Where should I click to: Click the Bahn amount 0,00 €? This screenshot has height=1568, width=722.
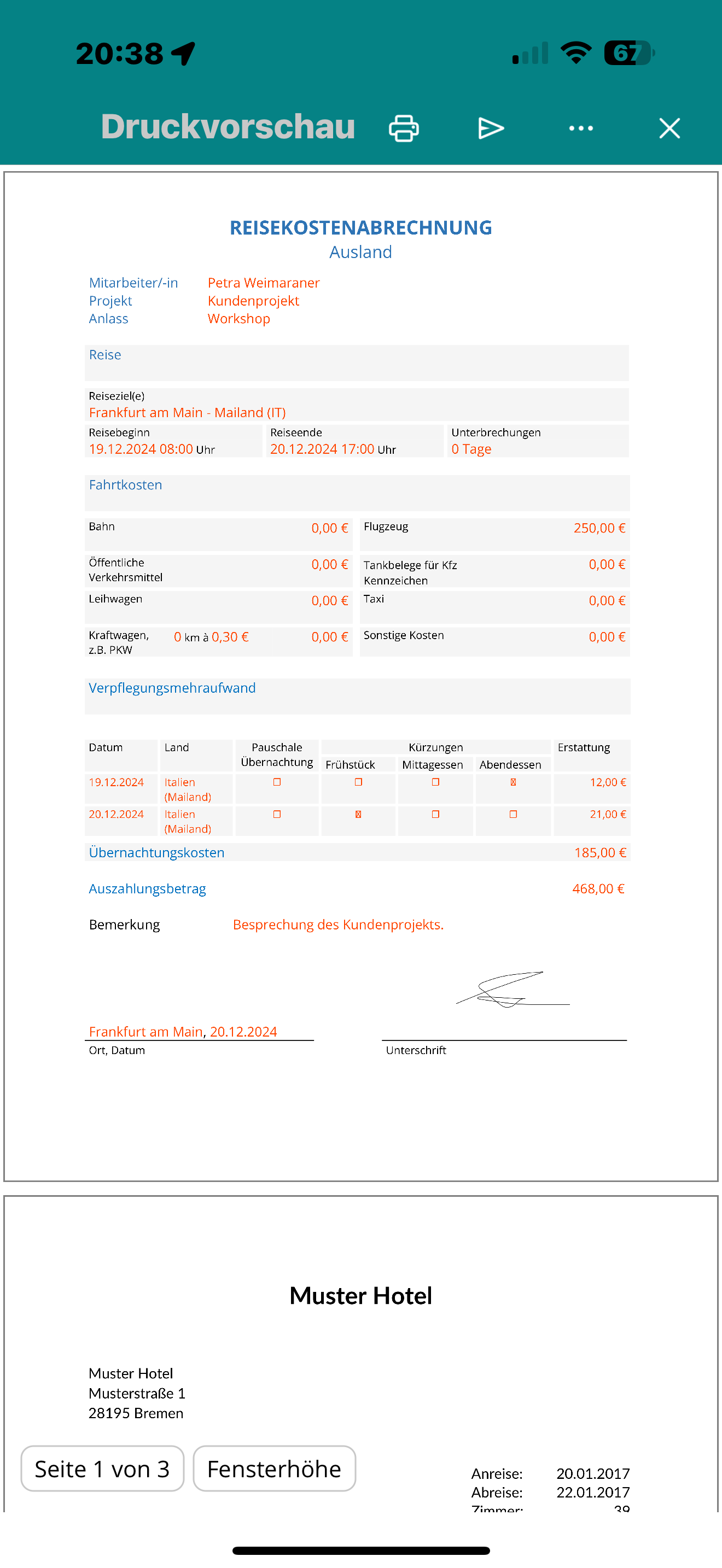coord(329,528)
